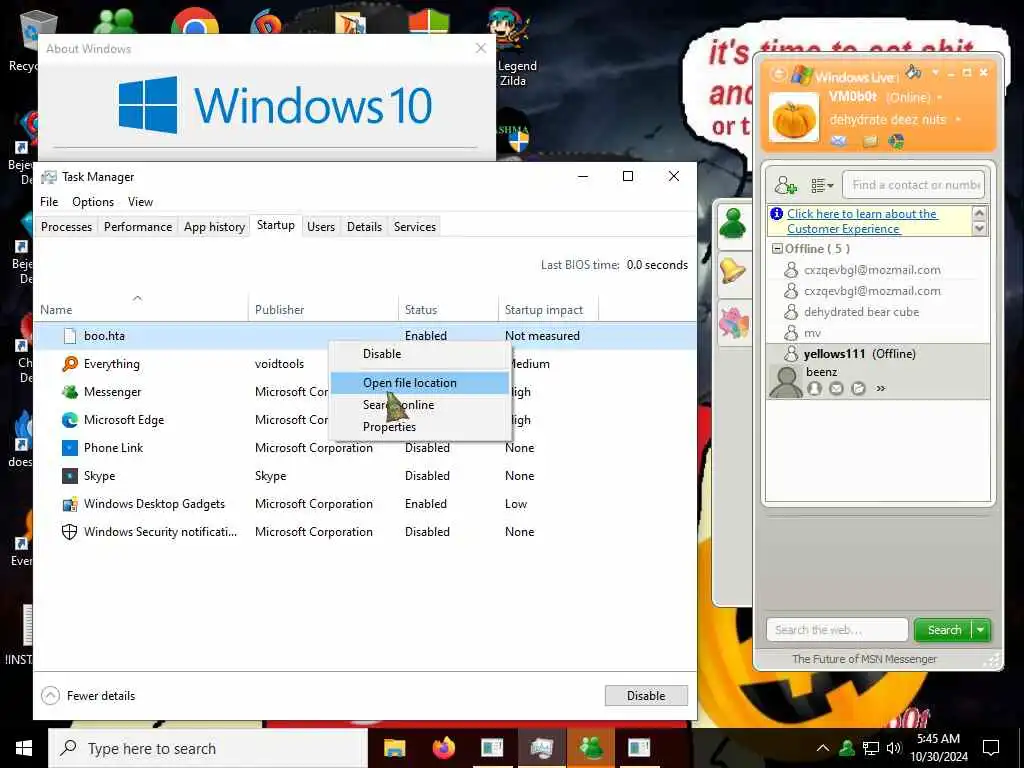
Task: Open File Explorer from the taskbar
Action: pos(394,748)
